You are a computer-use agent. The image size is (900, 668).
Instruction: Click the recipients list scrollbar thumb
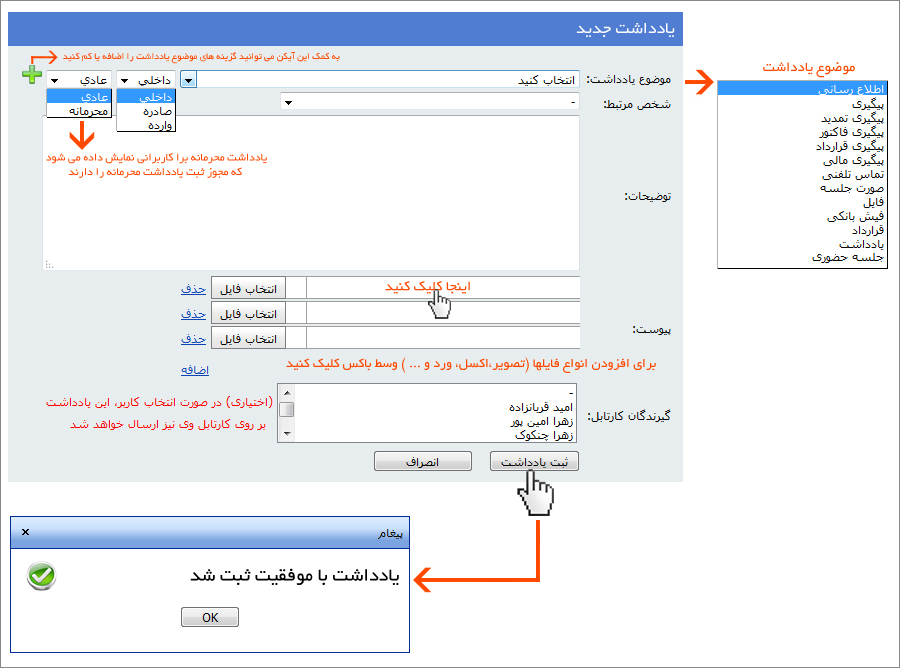coord(287,409)
